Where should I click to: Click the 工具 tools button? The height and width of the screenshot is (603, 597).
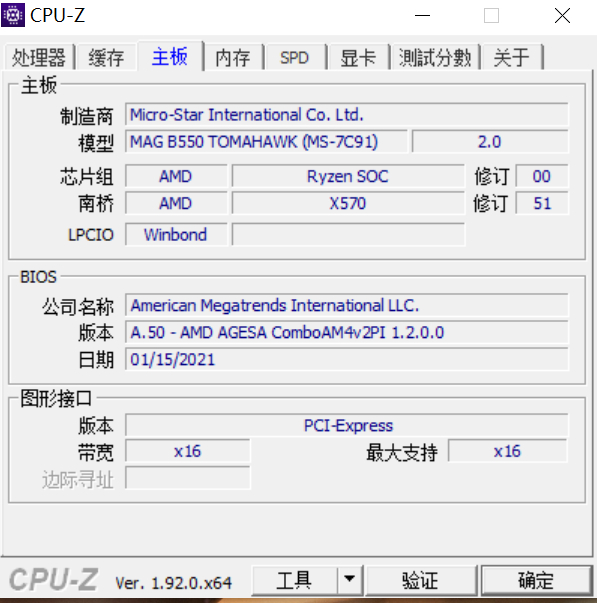(x=295, y=580)
